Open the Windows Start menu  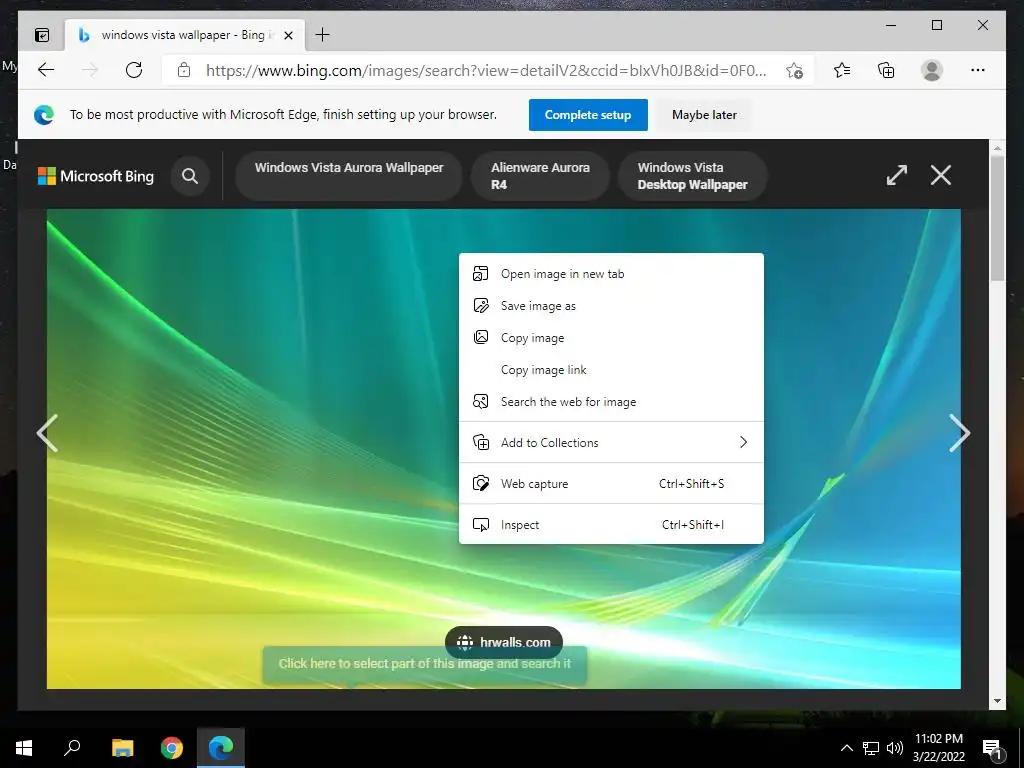click(24, 748)
